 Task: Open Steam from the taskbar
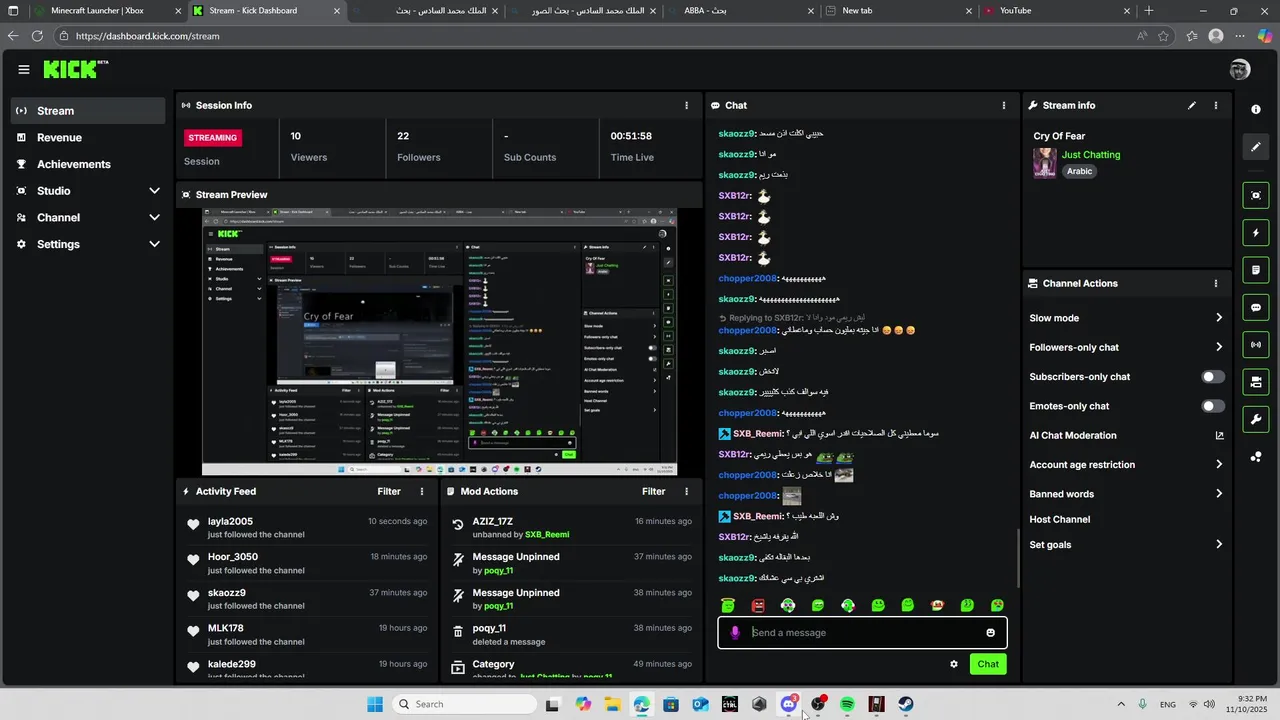click(906, 704)
